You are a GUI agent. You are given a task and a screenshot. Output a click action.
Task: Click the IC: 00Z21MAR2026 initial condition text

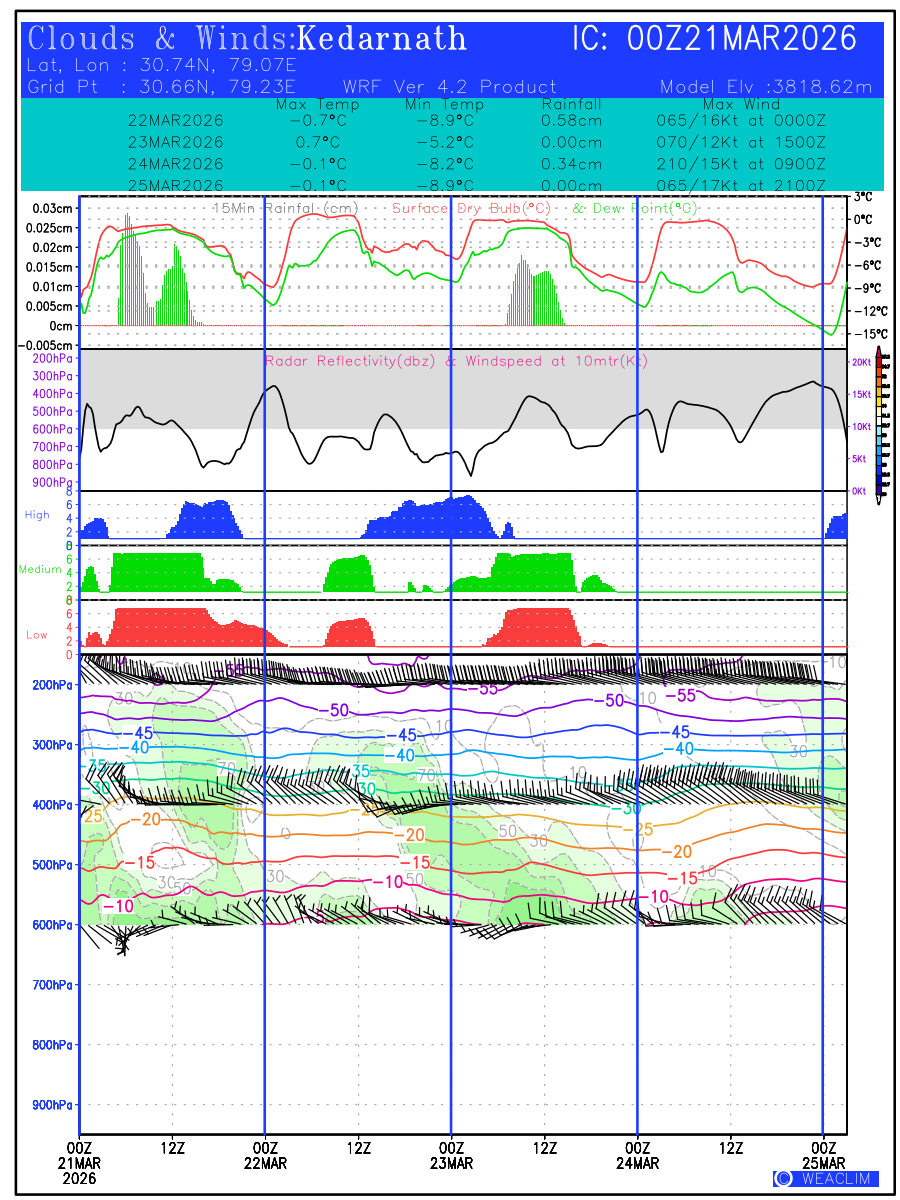pyautogui.click(x=714, y=39)
